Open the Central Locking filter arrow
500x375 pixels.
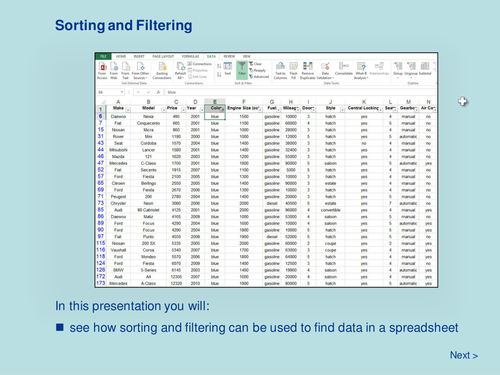tap(380, 110)
